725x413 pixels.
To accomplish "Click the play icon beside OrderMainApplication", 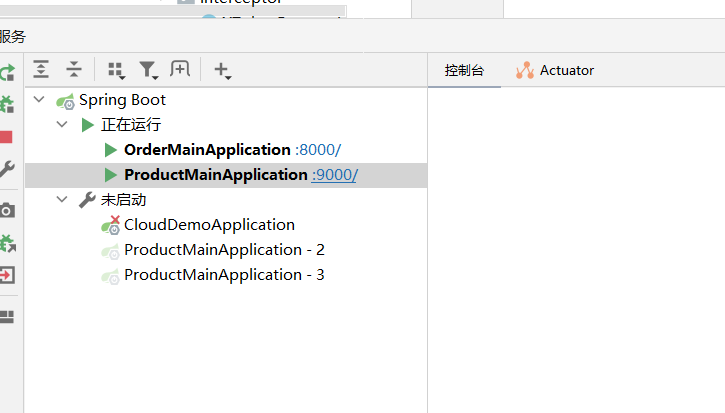I will coord(110,150).
